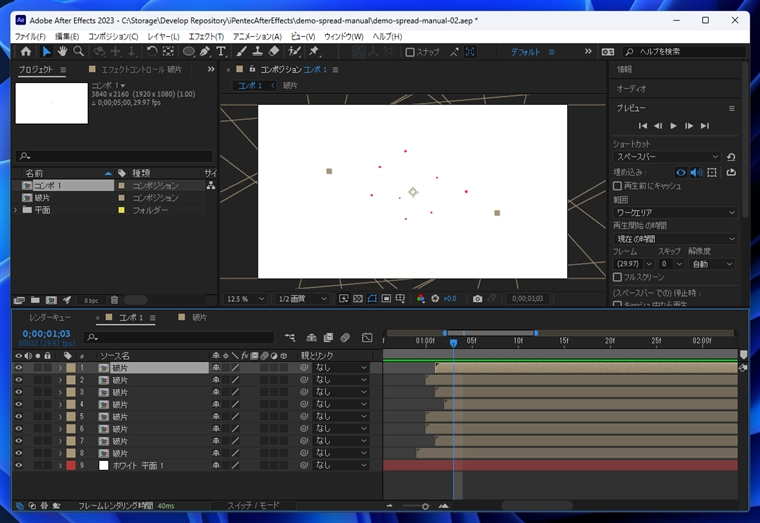
Task: Enable 再生前にキャッシュ checkbox
Action: [x=617, y=186]
